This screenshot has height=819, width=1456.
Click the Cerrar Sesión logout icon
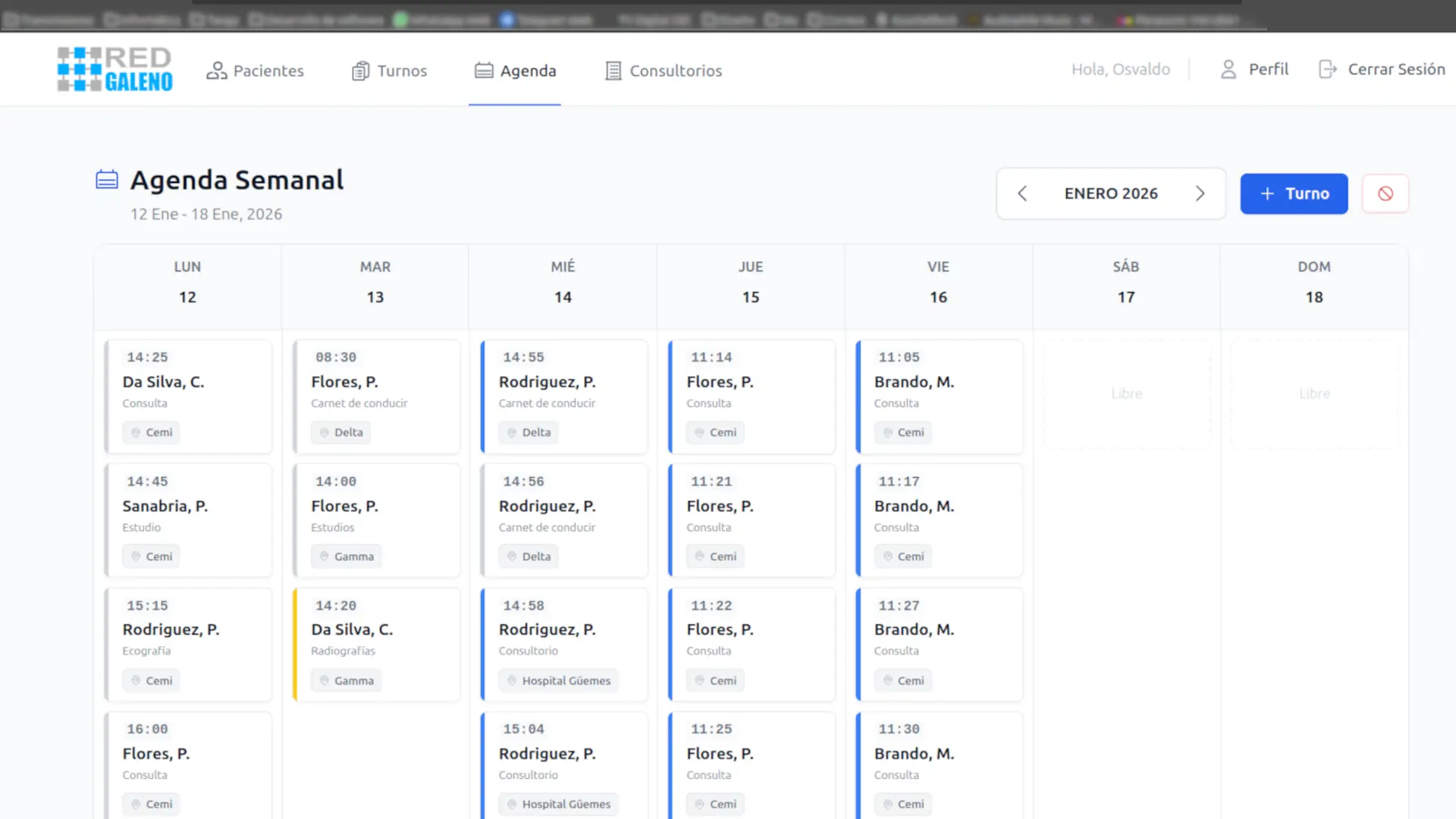coord(1328,70)
